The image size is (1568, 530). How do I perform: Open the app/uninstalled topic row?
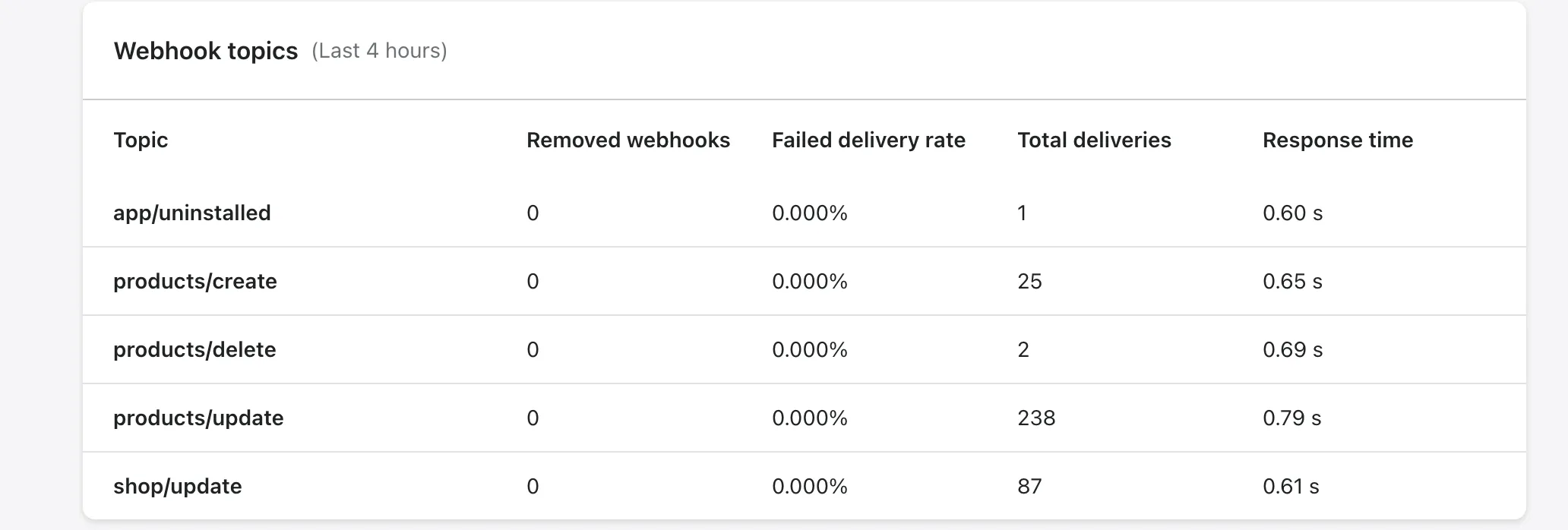coord(192,213)
